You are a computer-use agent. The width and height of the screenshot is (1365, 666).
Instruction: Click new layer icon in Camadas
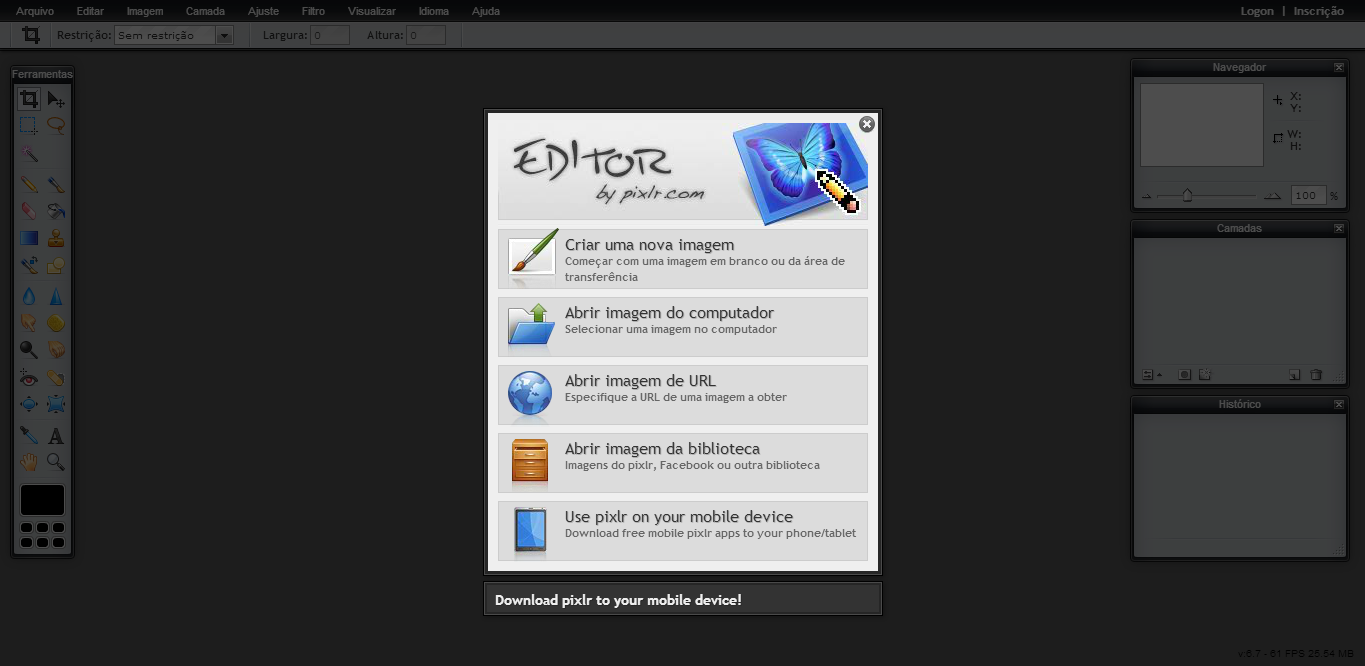point(1294,375)
